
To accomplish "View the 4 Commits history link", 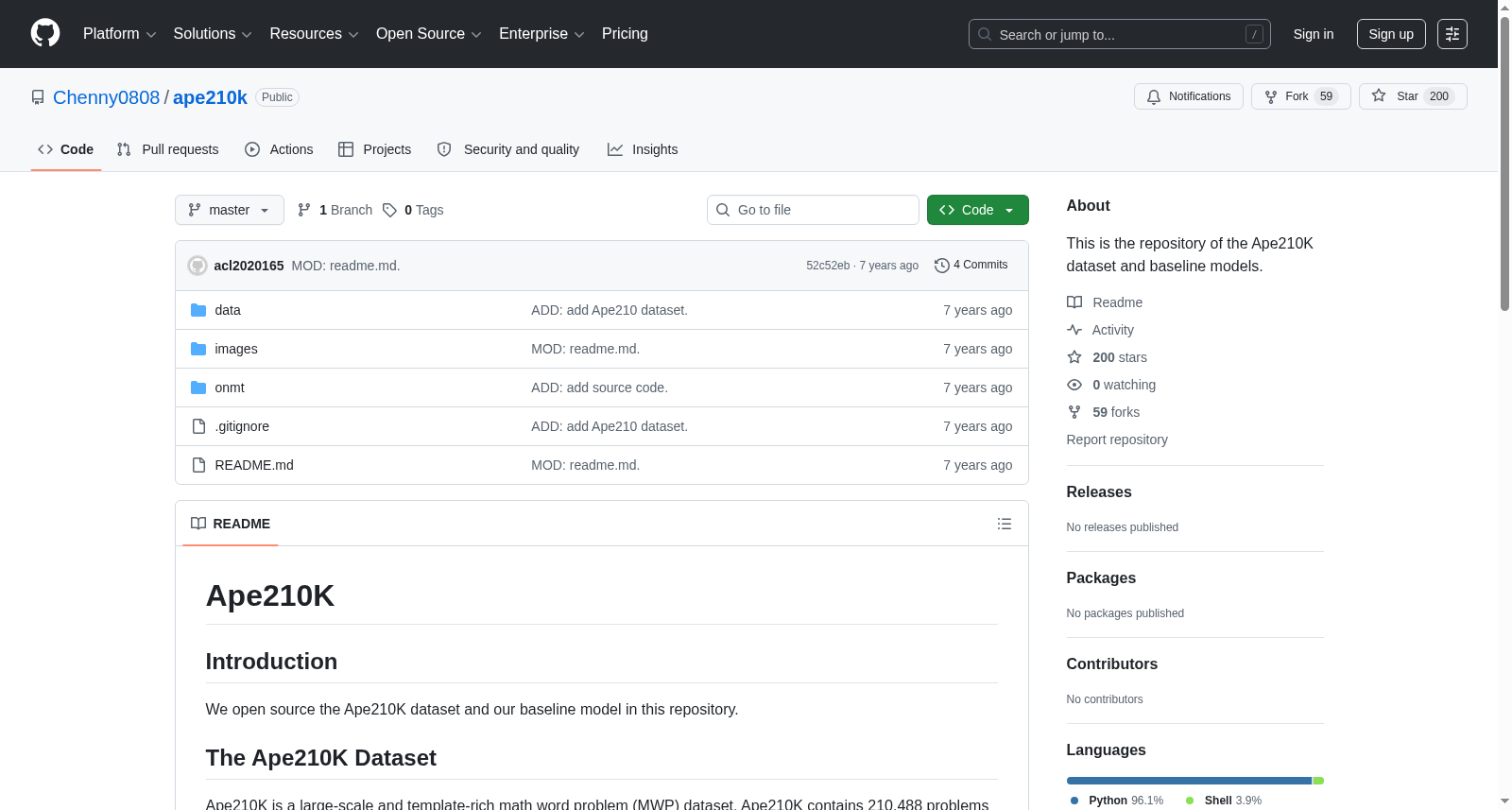I will point(971,266).
